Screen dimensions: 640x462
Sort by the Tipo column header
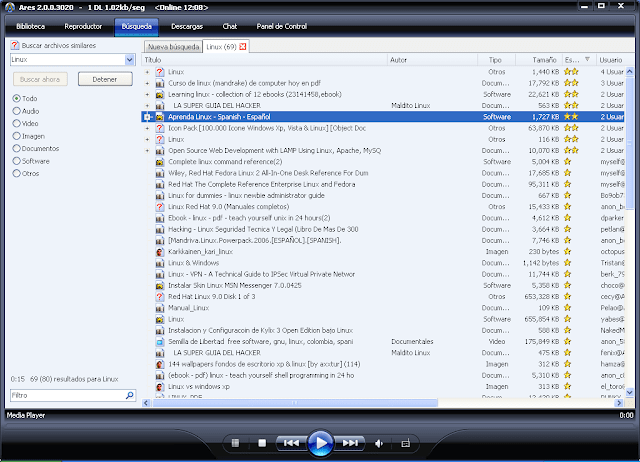point(496,60)
